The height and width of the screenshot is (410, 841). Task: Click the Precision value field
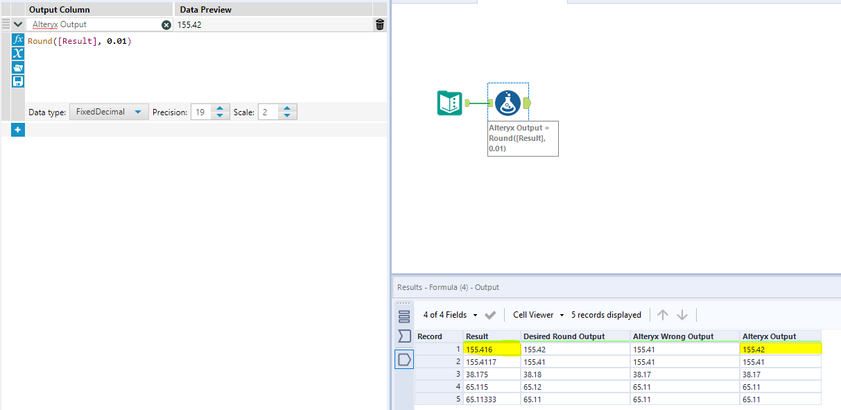click(x=200, y=112)
